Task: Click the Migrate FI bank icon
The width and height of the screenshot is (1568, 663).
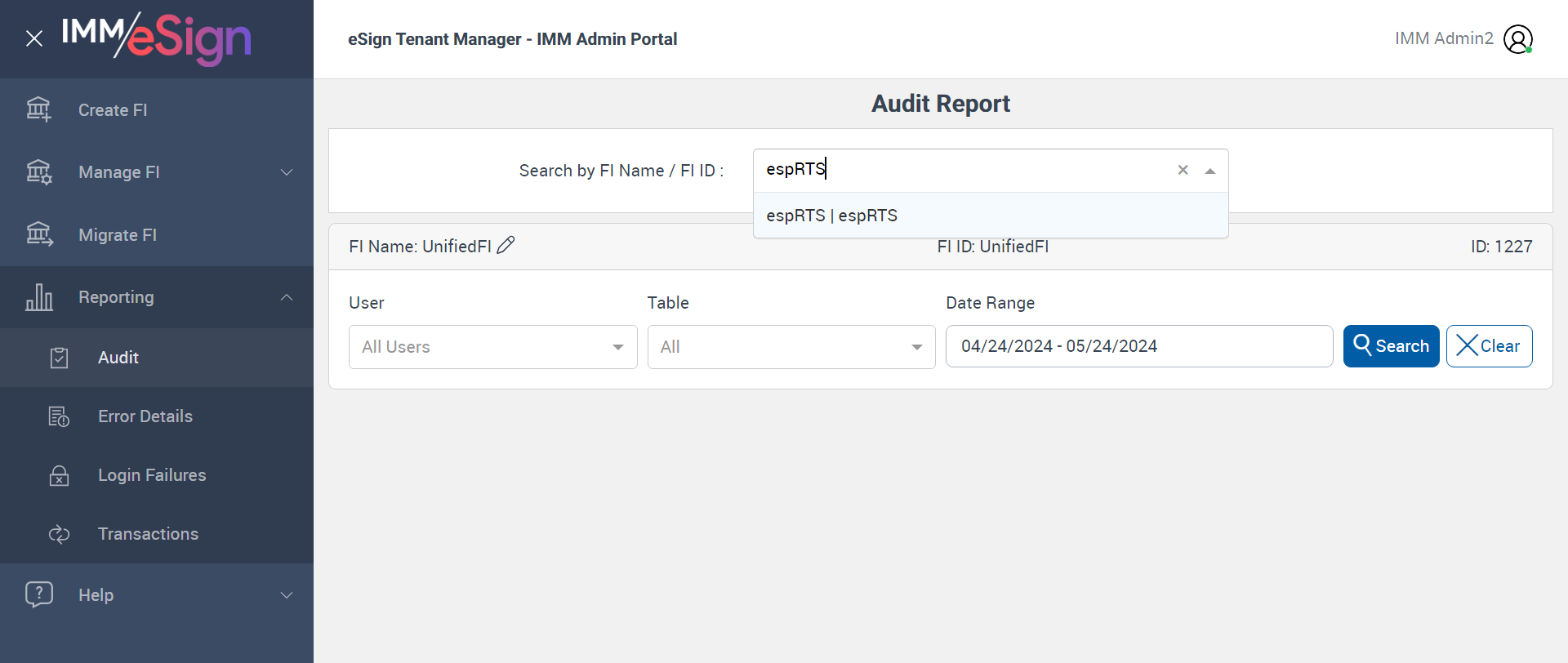Action: point(38,234)
